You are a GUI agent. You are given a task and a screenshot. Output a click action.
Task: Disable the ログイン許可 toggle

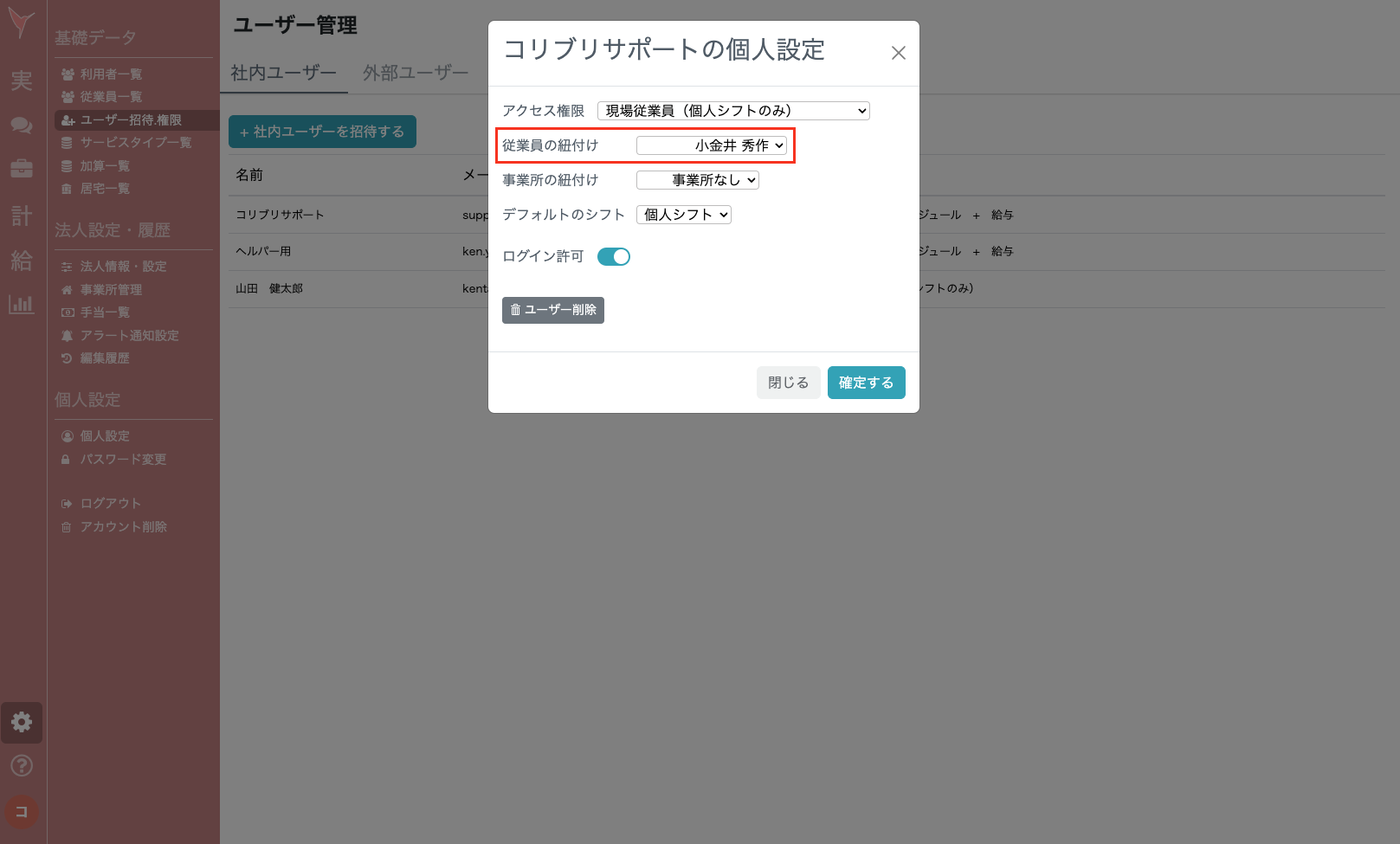[x=613, y=256]
